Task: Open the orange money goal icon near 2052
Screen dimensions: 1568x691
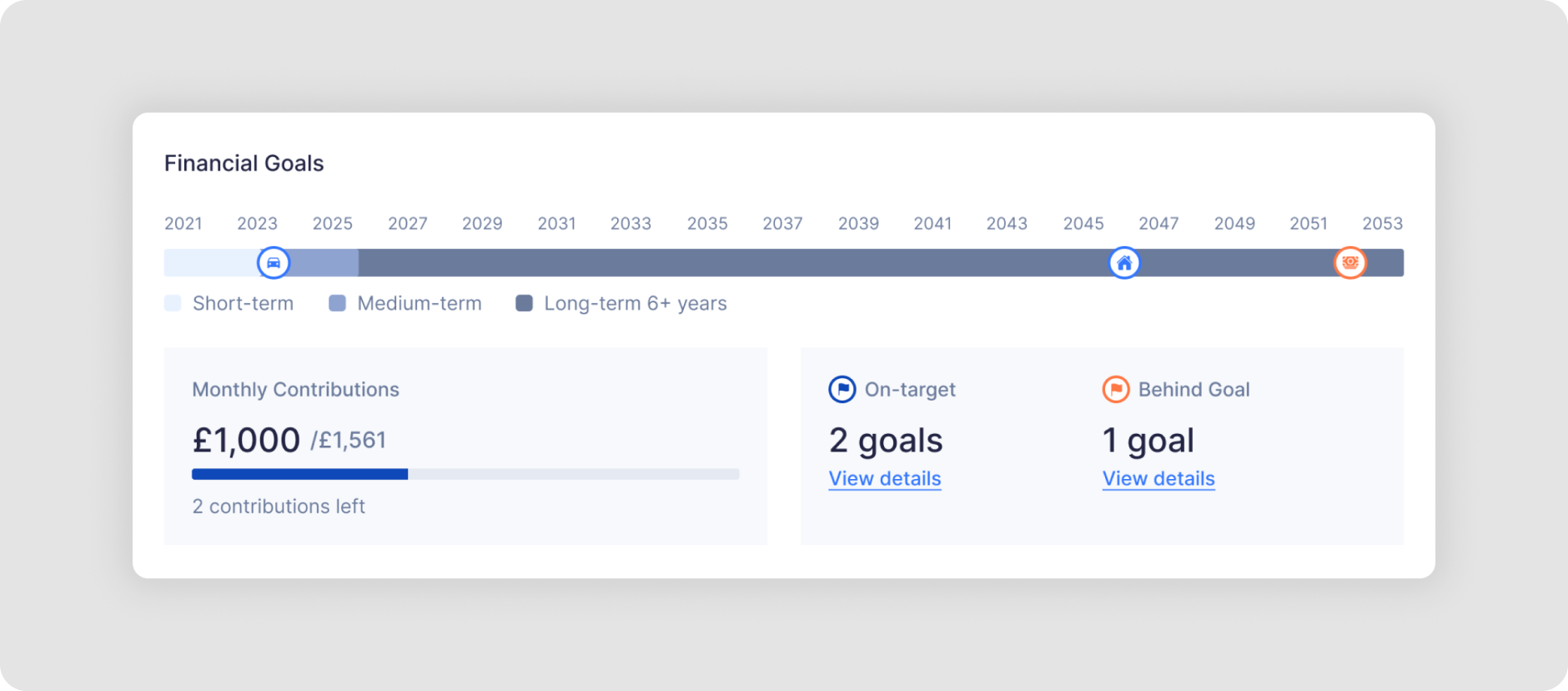Action: pyautogui.click(x=1351, y=262)
